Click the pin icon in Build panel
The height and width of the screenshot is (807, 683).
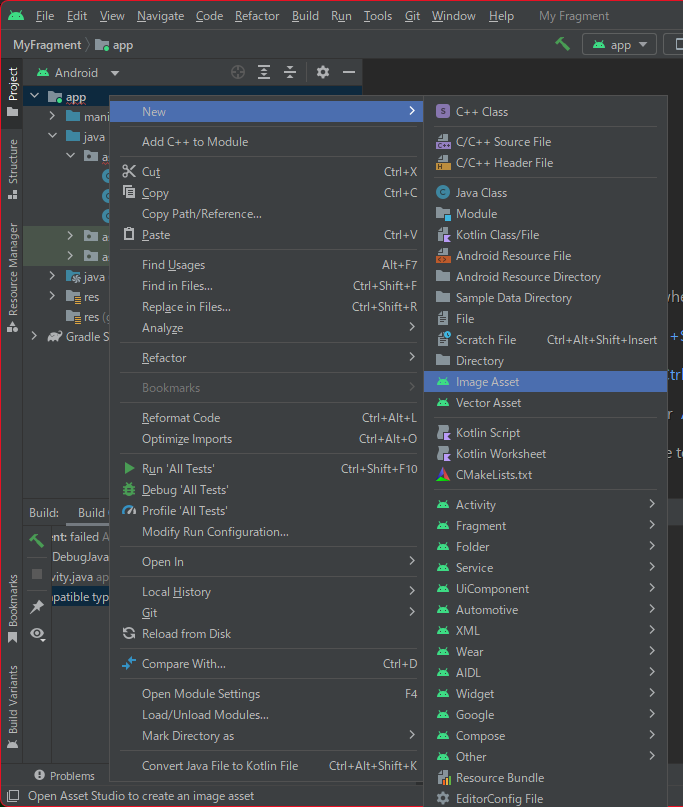tap(37, 606)
